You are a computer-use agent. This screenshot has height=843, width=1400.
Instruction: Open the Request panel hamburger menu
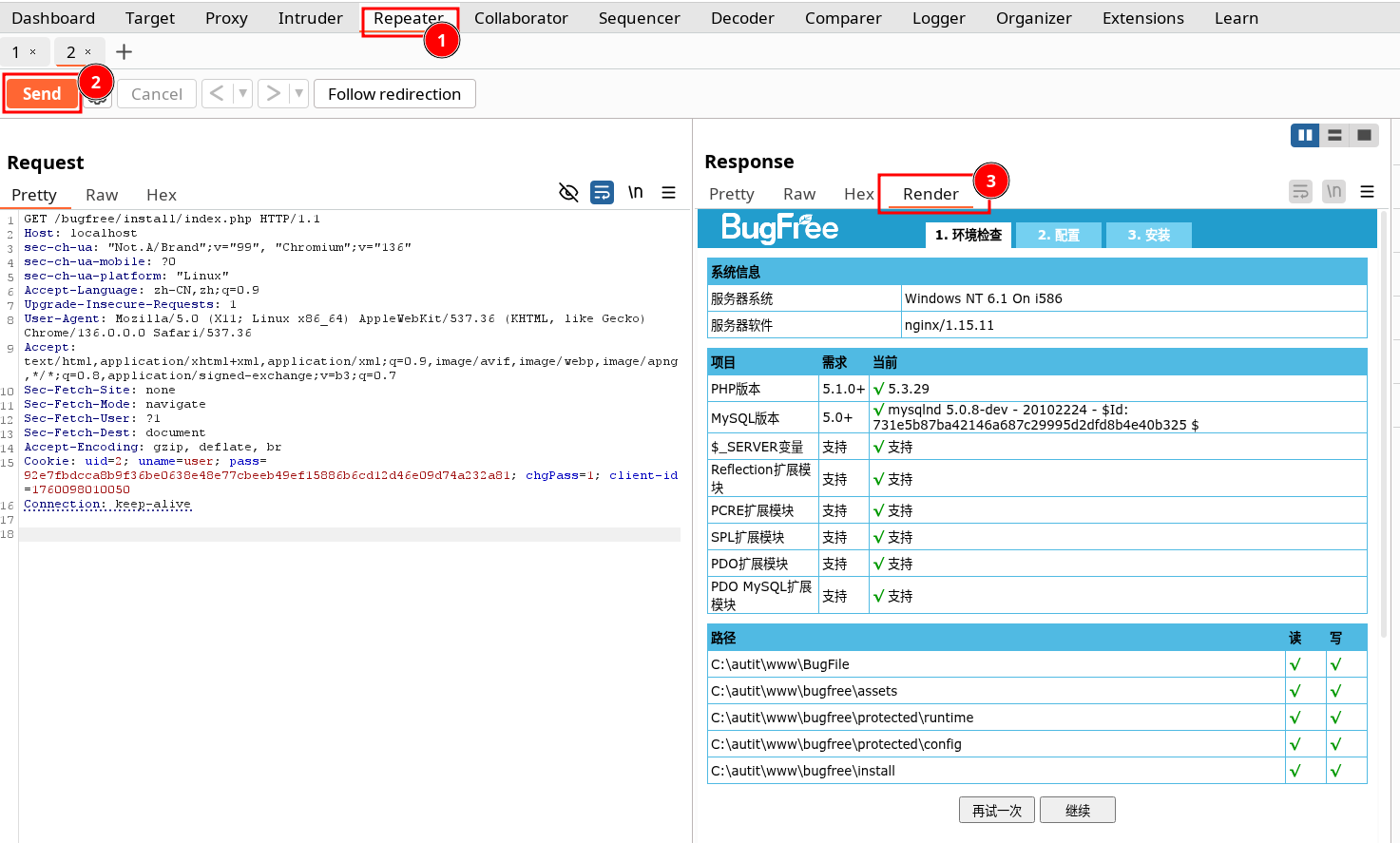coord(669,193)
